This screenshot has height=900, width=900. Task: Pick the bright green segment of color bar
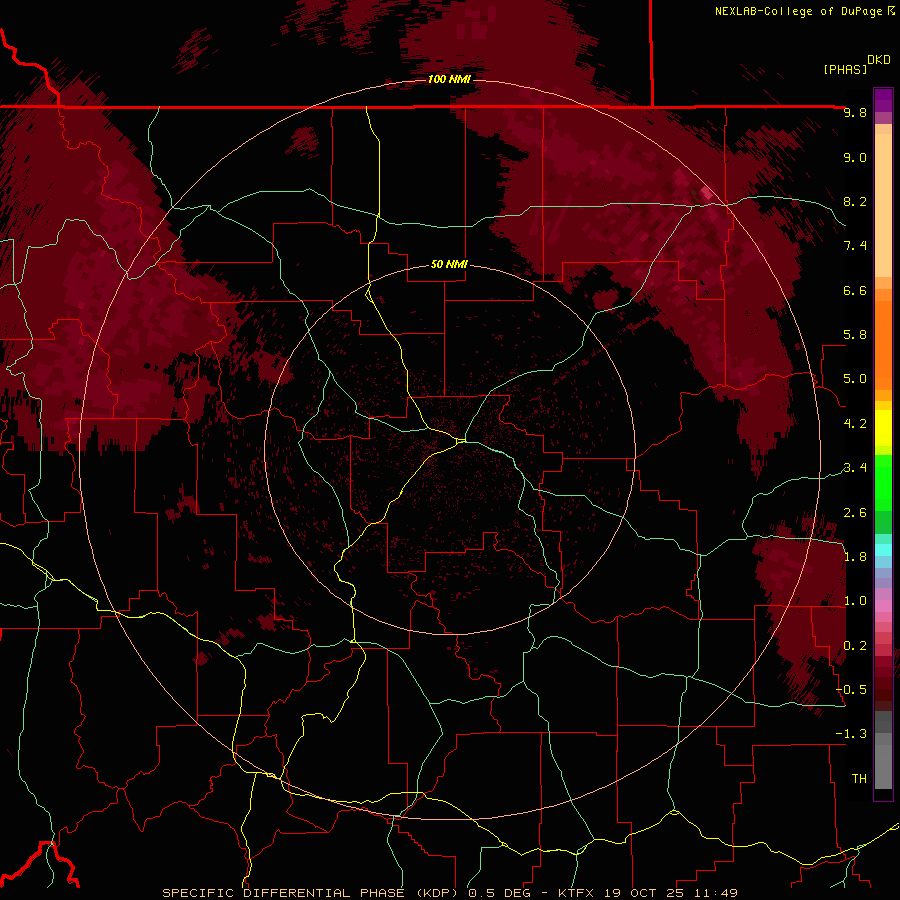[883, 482]
